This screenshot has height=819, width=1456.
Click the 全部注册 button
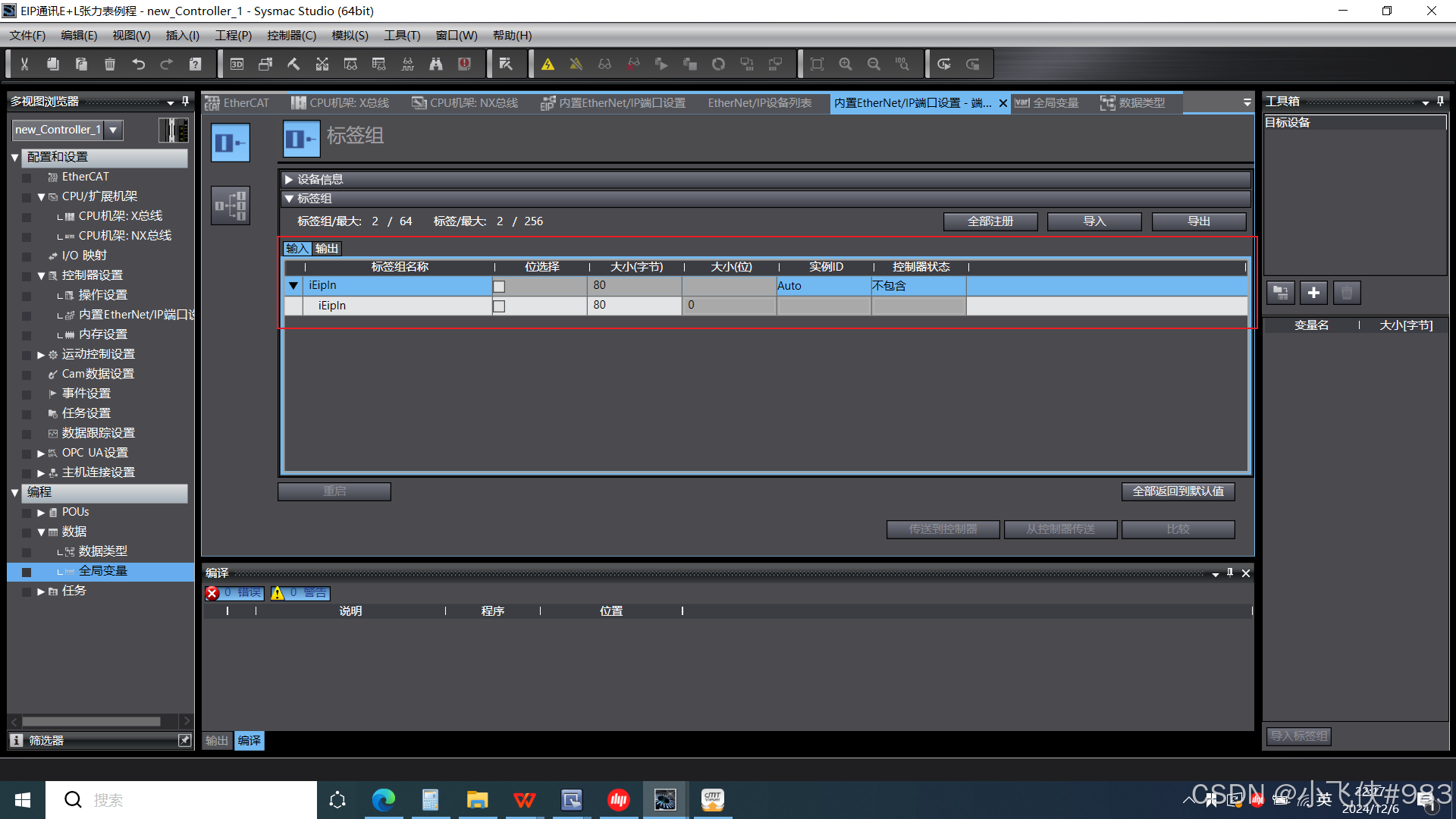990,221
